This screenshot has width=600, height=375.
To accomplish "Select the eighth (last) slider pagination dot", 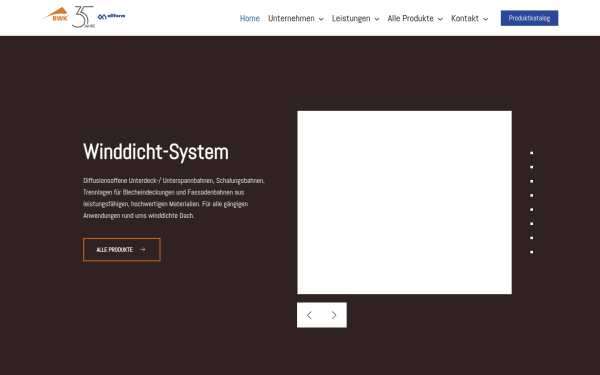I will click(x=532, y=252).
